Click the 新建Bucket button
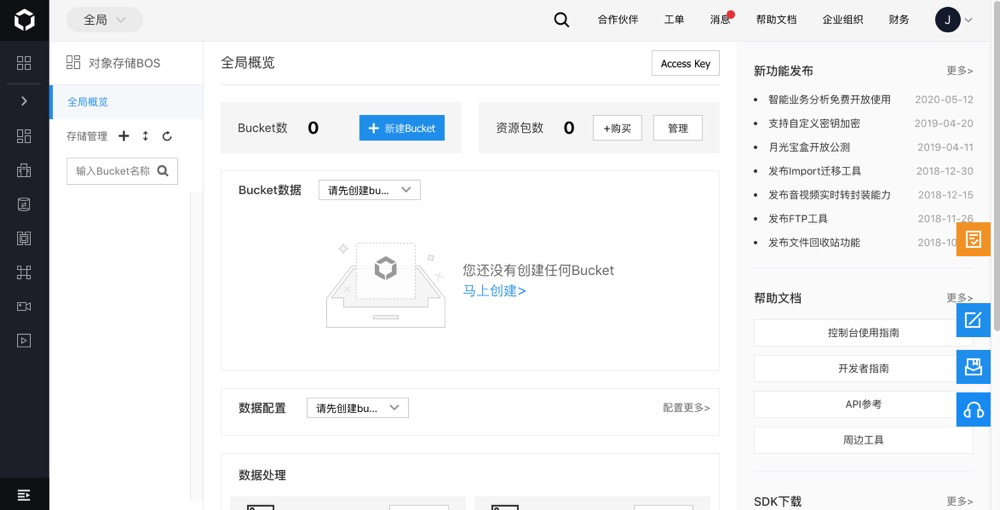The image size is (1000, 510). [x=402, y=128]
